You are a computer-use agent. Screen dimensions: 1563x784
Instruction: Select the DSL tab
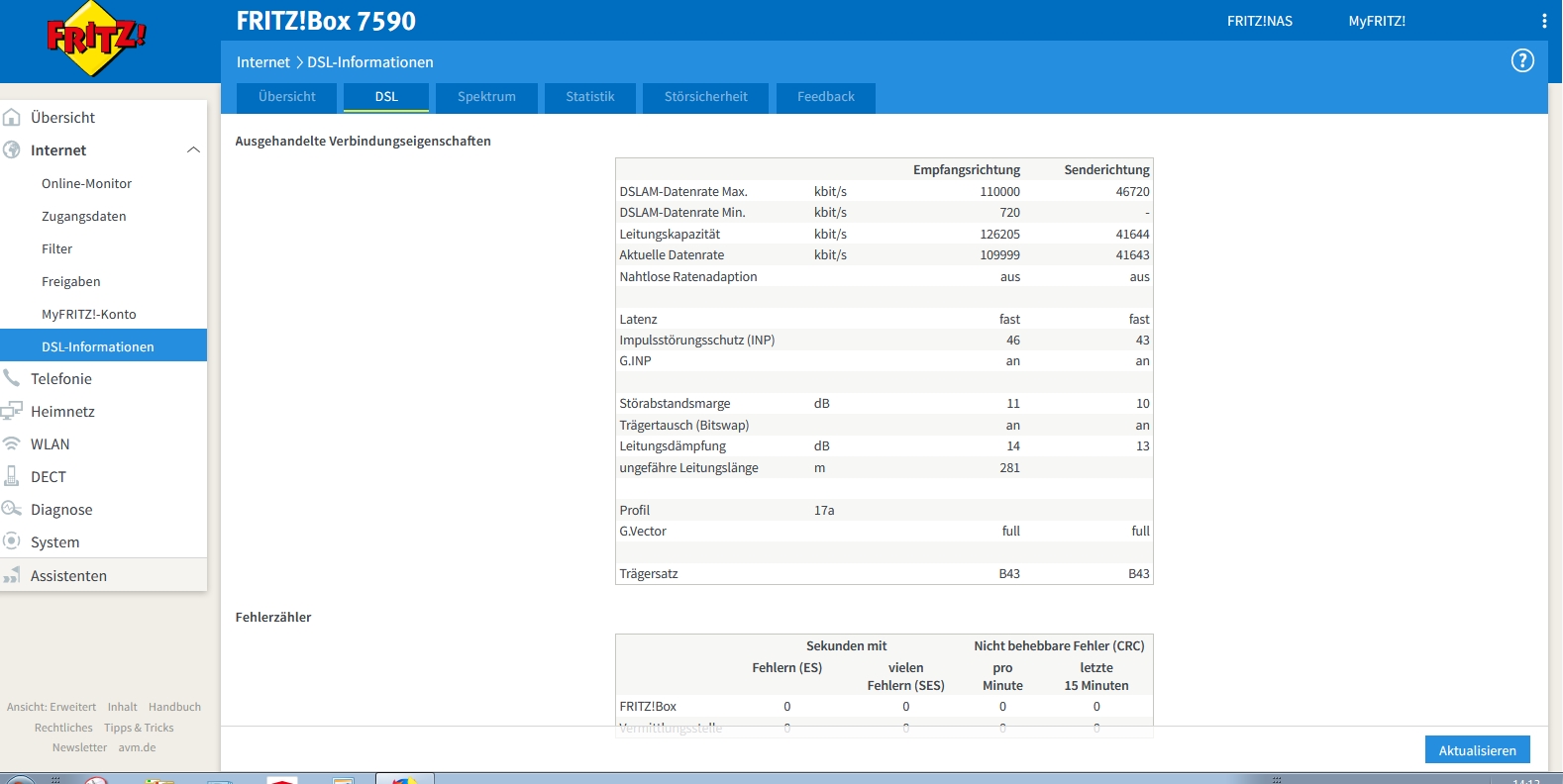point(386,97)
